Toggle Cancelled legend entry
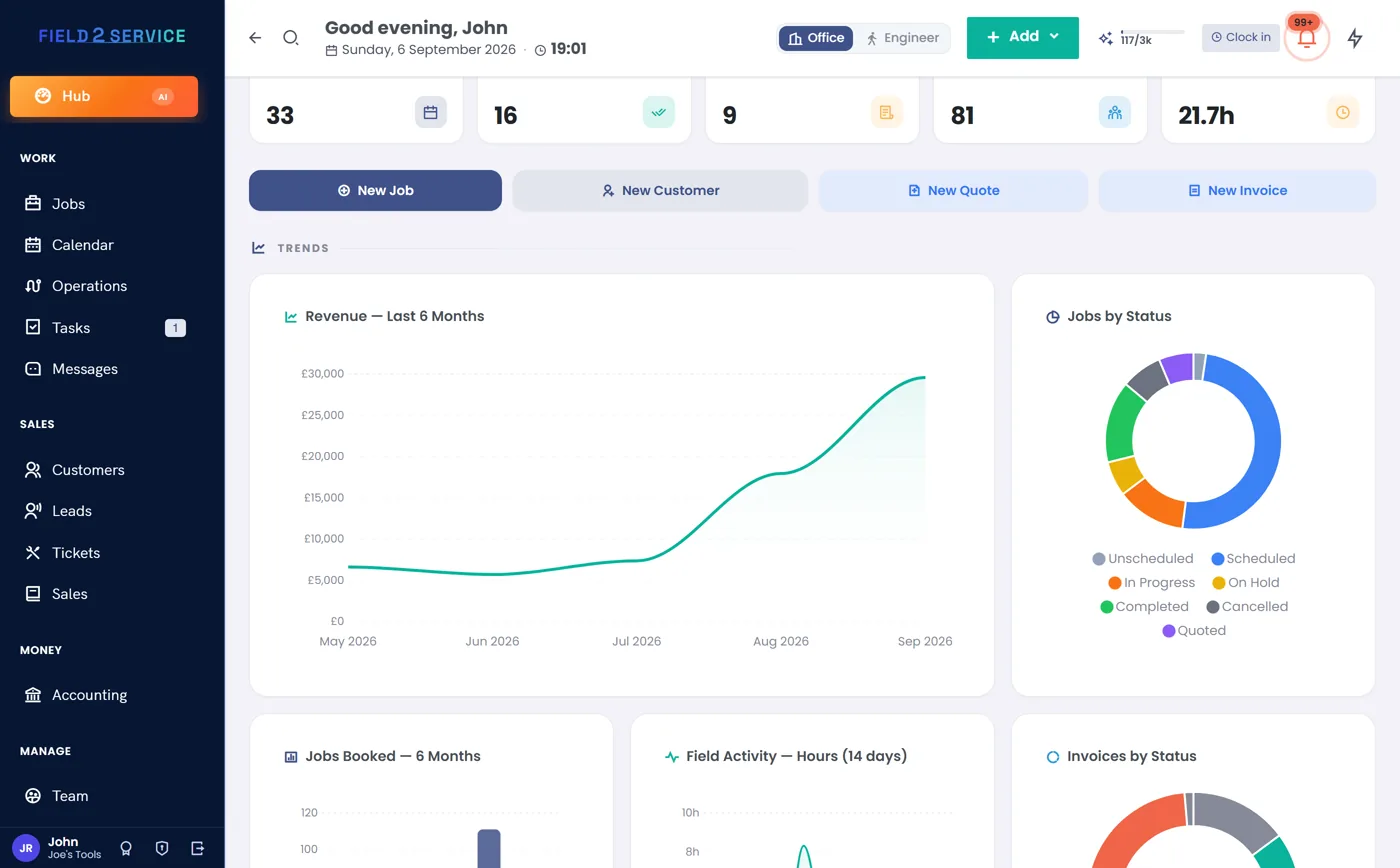1400x868 pixels. tap(1247, 607)
